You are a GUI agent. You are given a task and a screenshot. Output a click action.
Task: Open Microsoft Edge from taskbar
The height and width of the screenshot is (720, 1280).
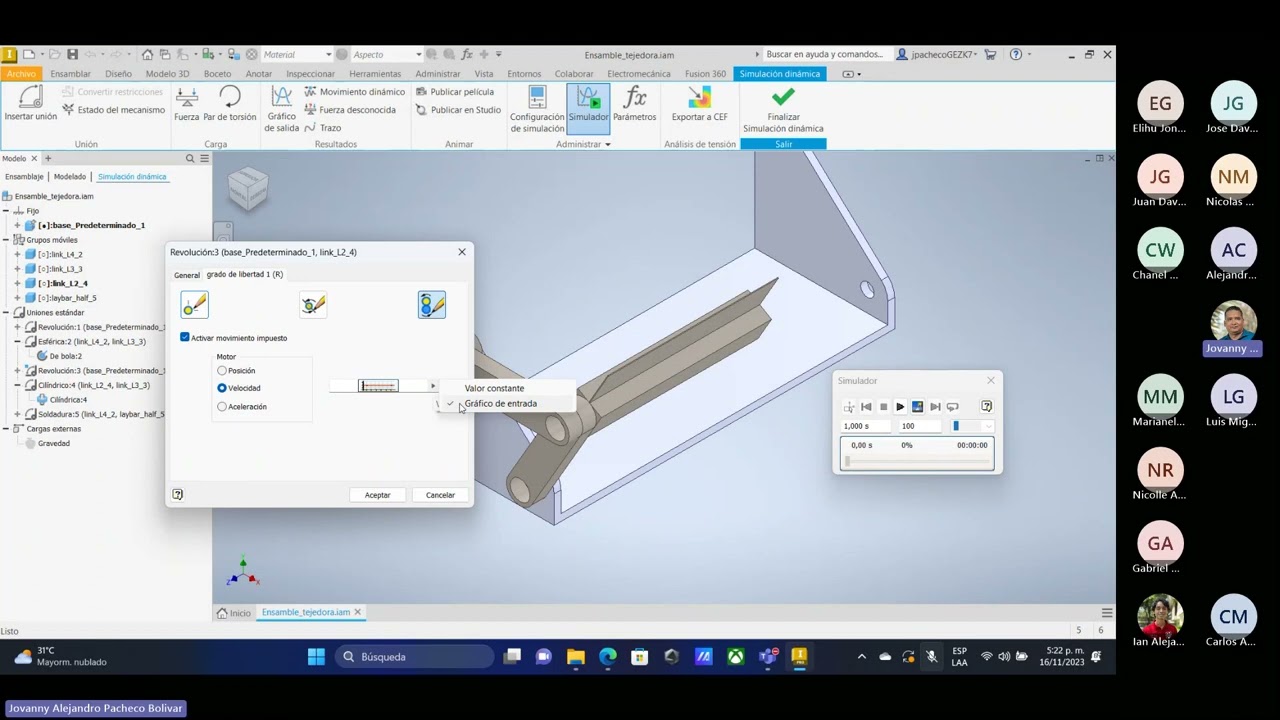point(608,657)
